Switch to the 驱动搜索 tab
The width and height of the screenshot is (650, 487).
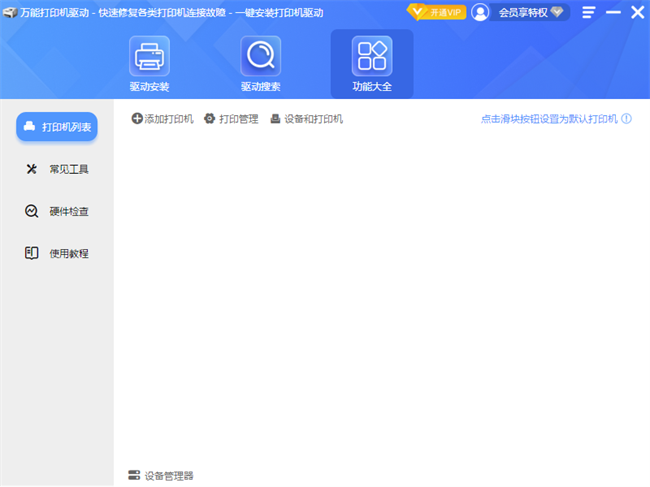(x=260, y=63)
